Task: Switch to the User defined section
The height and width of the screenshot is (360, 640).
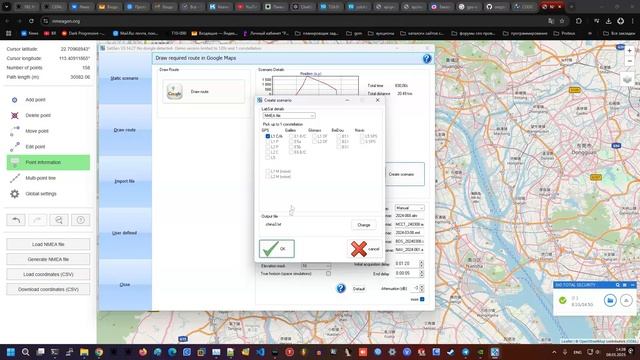Action: pos(125,233)
